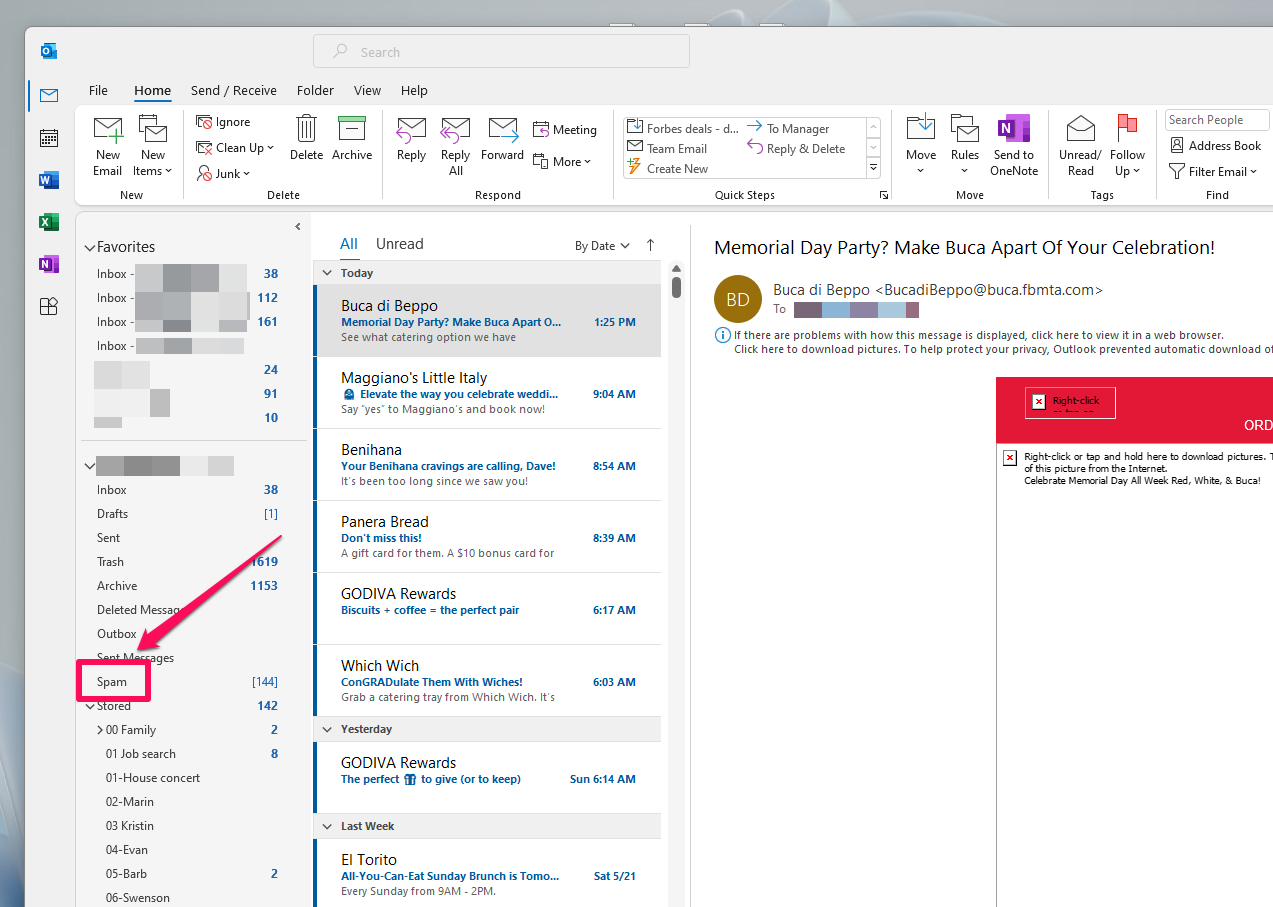Screen dimensions: 1273x907
Task: Forward the Buca di Beppo email
Action: tap(502, 140)
